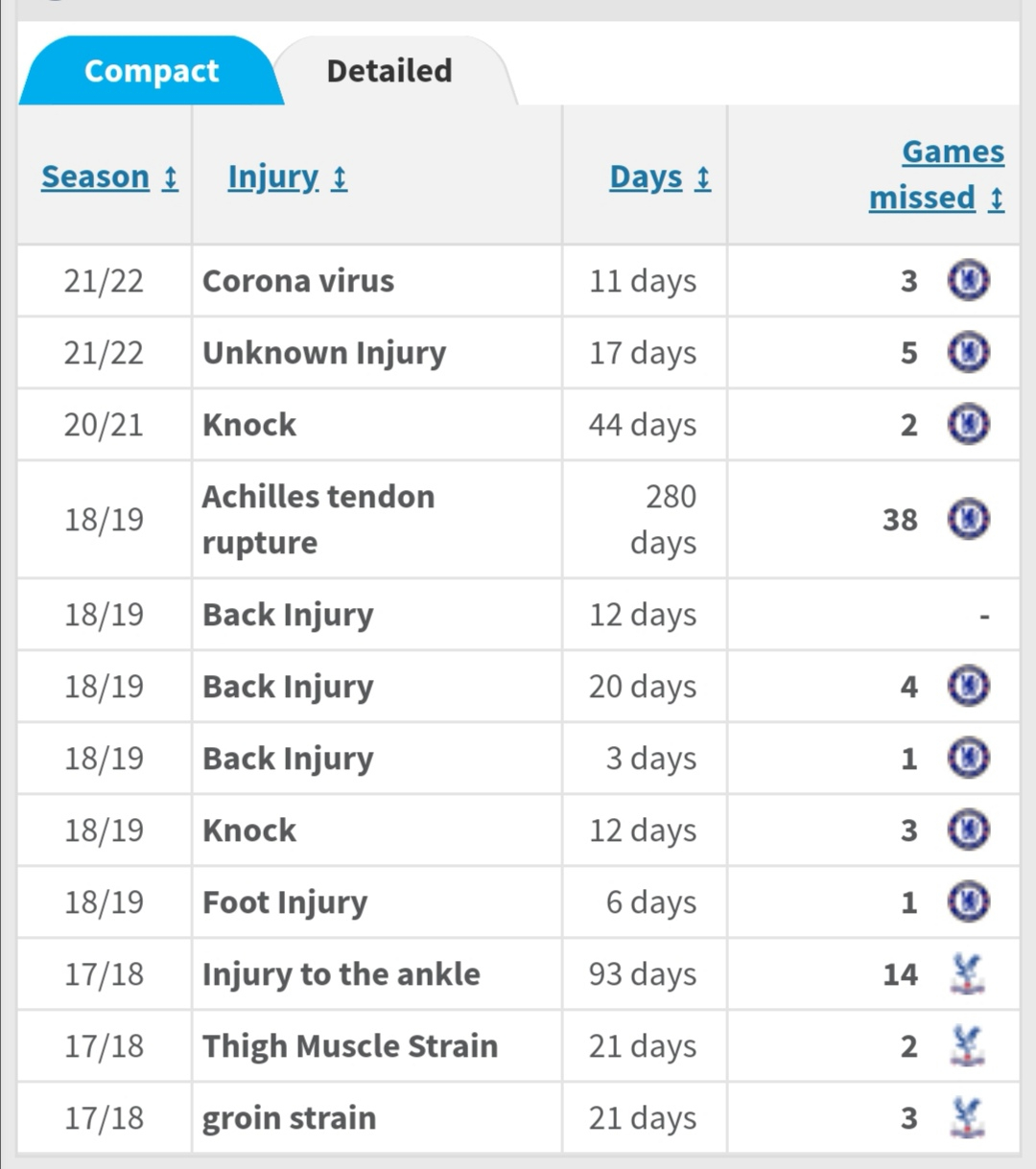Click sort arrow next to Days
The width and height of the screenshot is (1036, 1169).
703,178
